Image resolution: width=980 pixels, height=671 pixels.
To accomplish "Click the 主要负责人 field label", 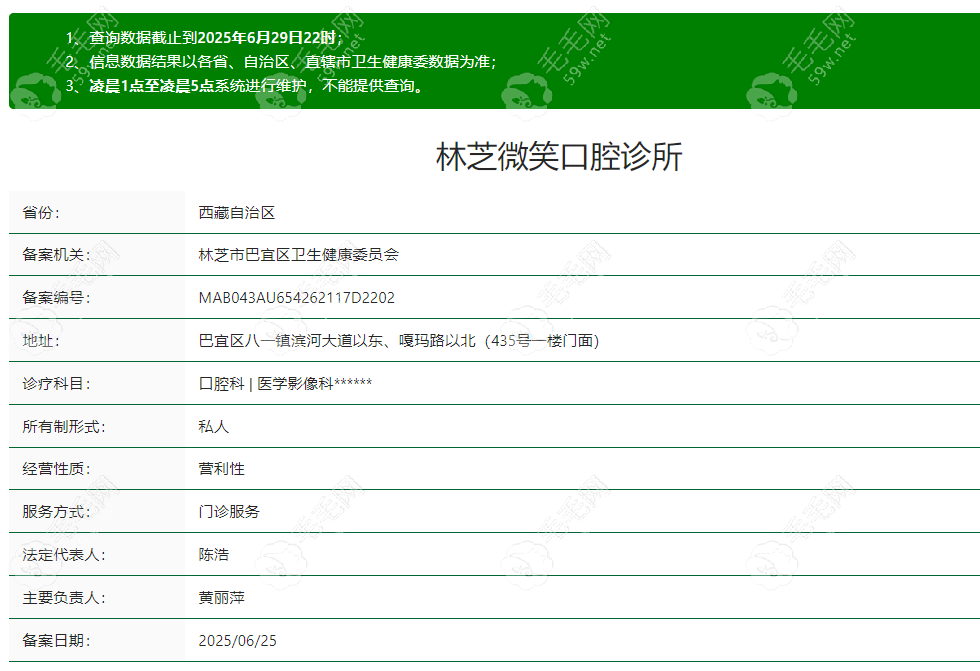I will pos(64,597).
